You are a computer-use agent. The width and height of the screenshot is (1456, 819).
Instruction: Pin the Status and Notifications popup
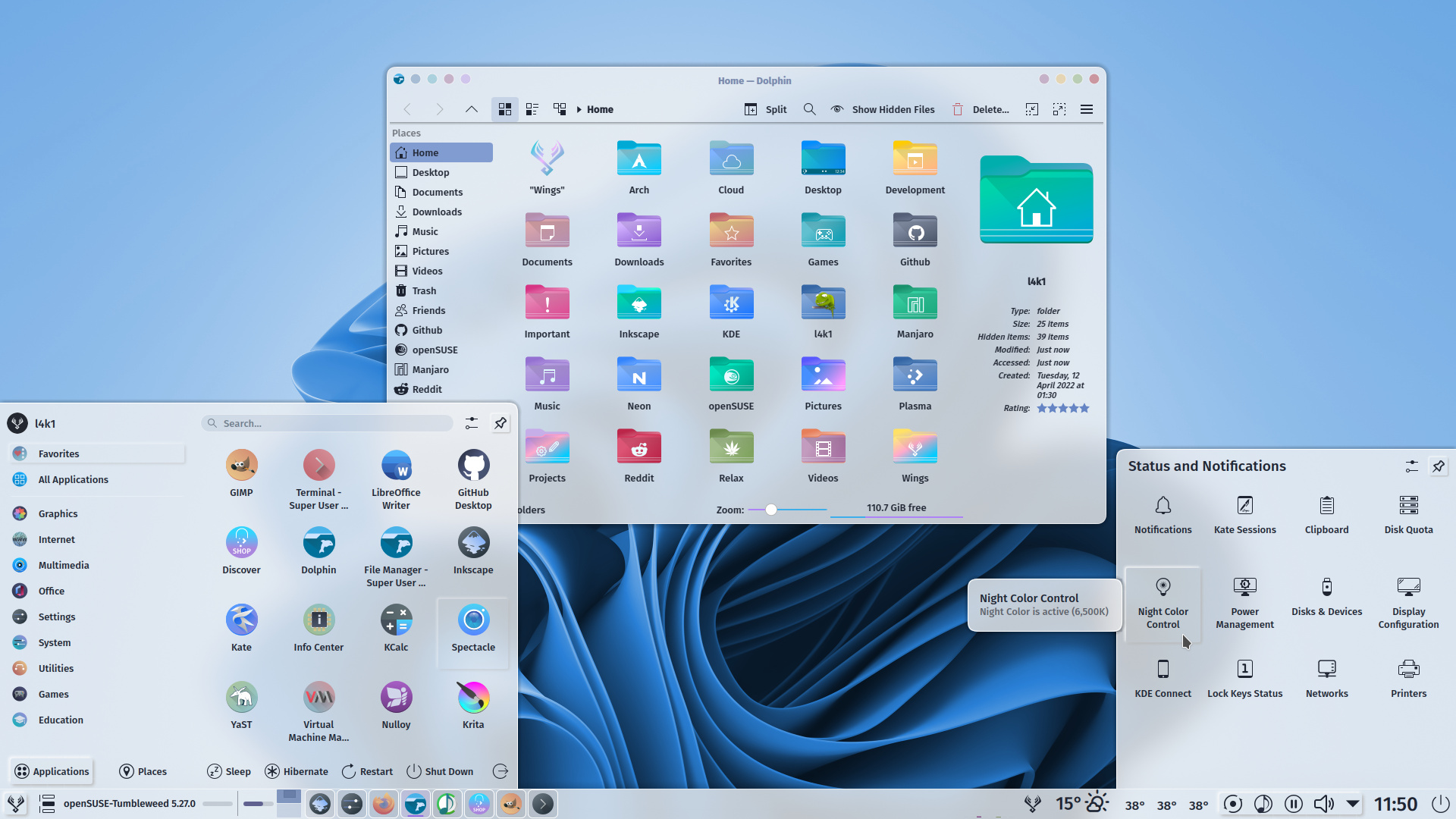pos(1438,466)
